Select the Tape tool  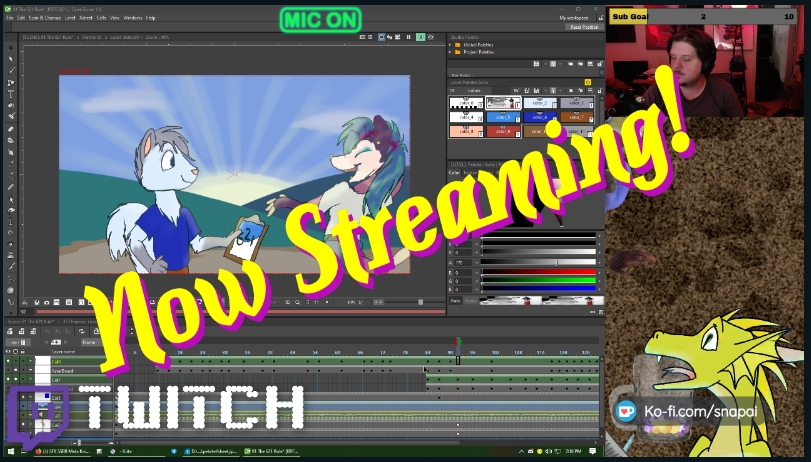[11, 141]
